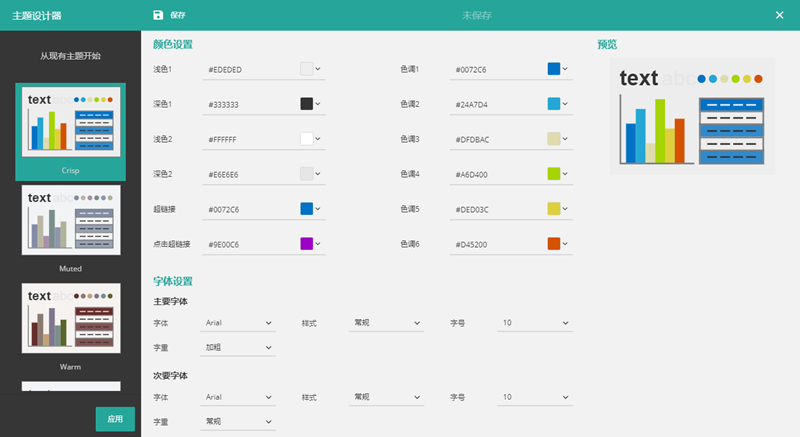
Task: Open the 深色1 dark color swatch
Action: coord(307,104)
